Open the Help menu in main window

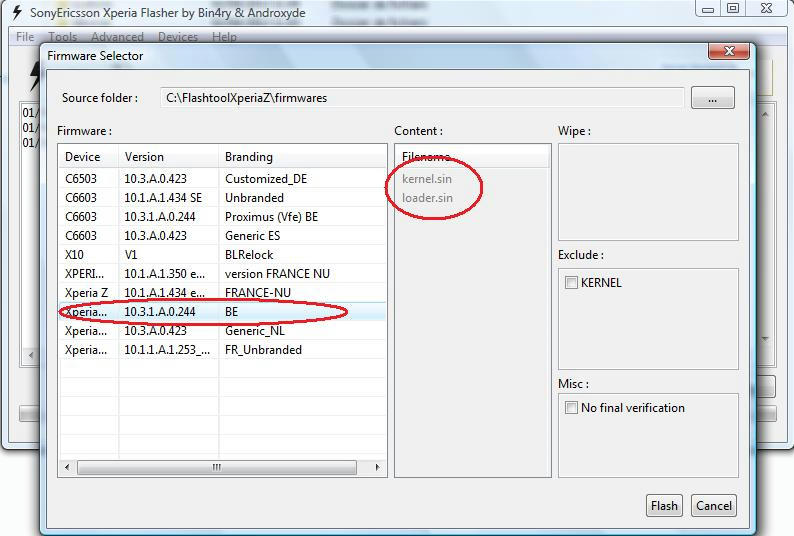coord(224,37)
